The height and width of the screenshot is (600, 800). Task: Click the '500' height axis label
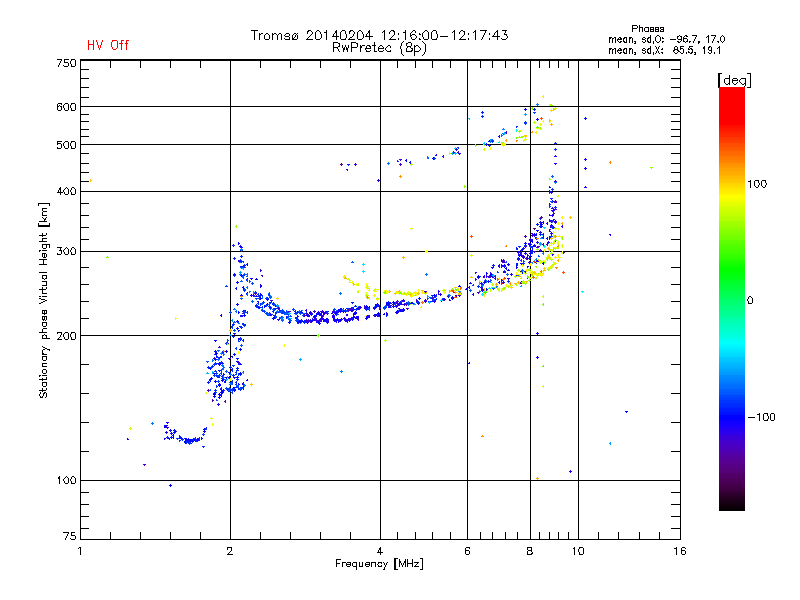tap(66, 145)
